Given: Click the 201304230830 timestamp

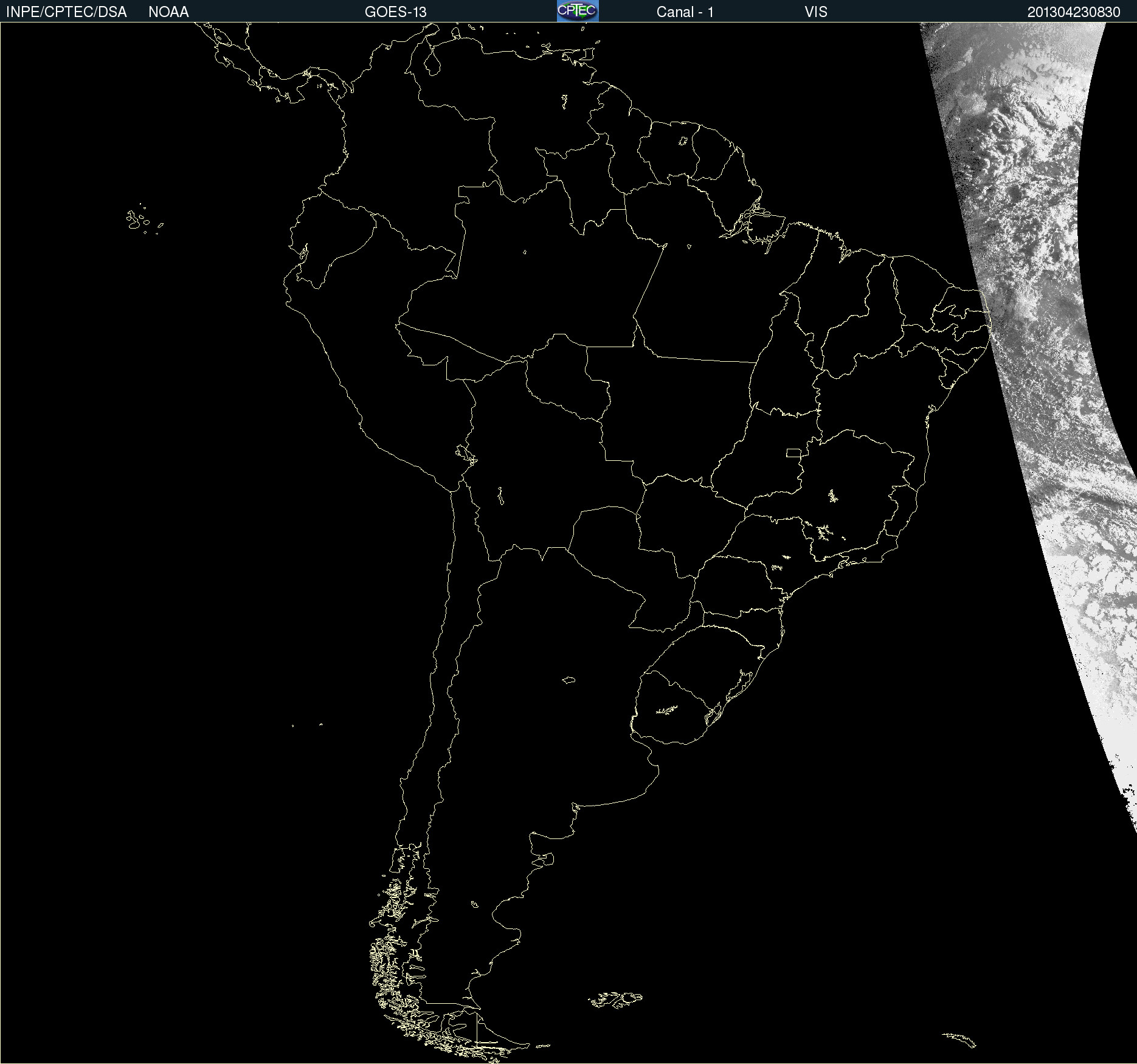Looking at the screenshot, I should pyautogui.click(x=1073, y=12).
